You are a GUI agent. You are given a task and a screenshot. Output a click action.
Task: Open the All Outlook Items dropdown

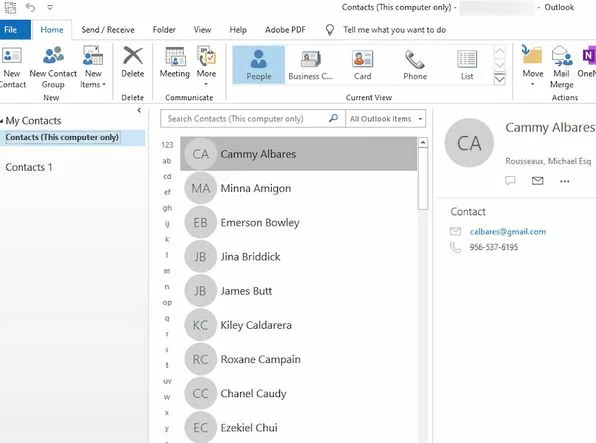coord(386,119)
